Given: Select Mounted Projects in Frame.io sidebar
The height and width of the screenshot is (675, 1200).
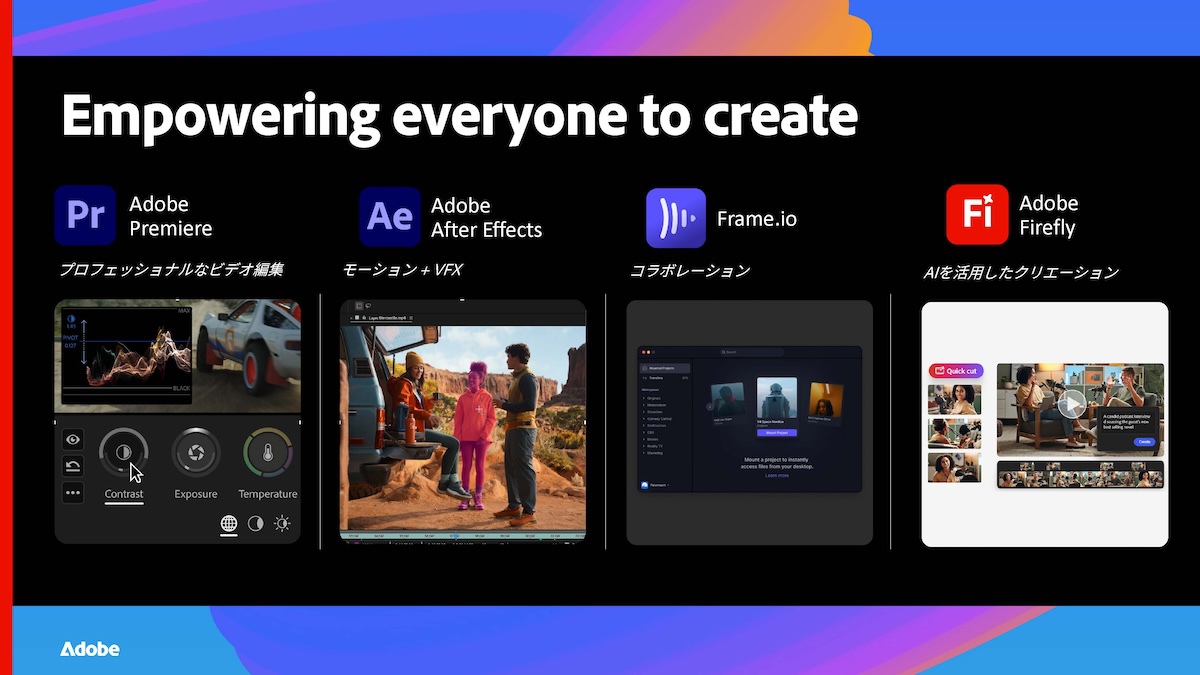Looking at the screenshot, I should (661, 368).
